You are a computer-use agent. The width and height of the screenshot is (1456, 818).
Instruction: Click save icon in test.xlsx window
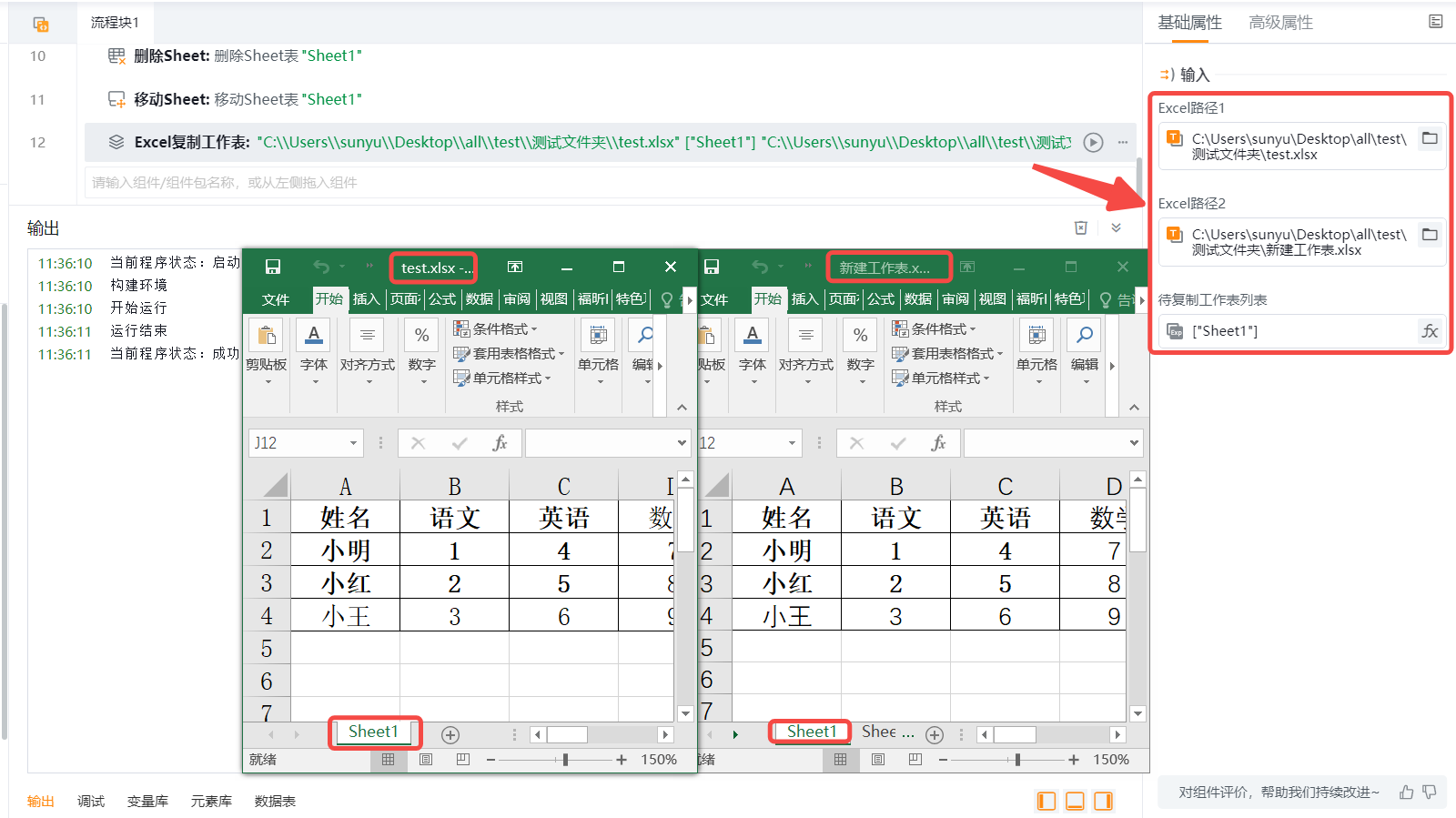(x=272, y=267)
